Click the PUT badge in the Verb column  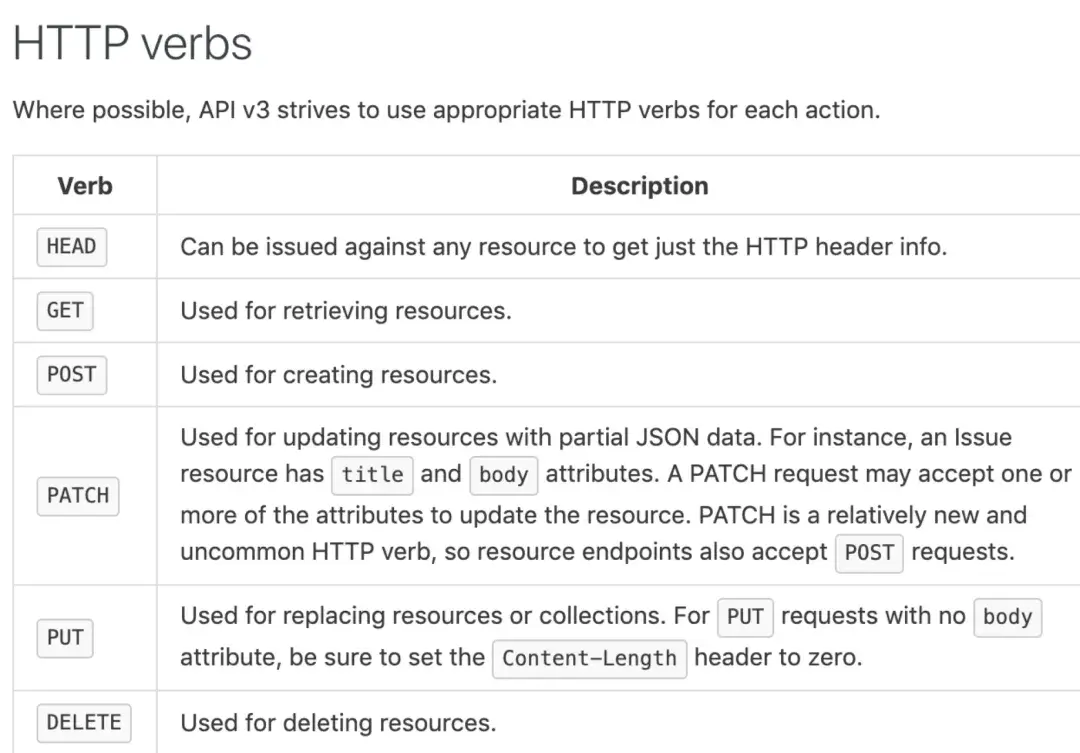click(65, 637)
